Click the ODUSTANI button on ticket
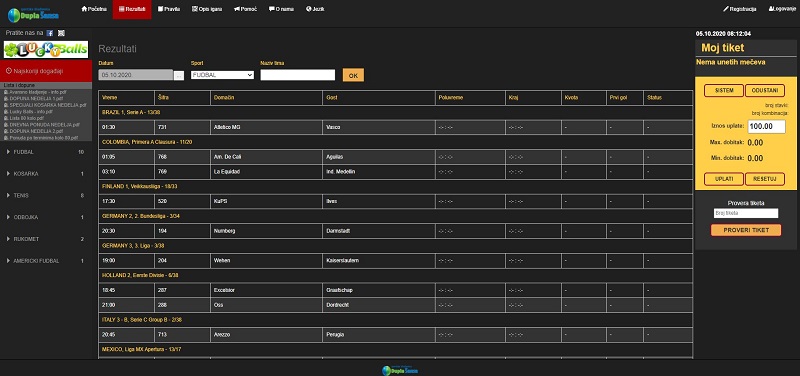This screenshot has height=376, width=800. coord(765,90)
